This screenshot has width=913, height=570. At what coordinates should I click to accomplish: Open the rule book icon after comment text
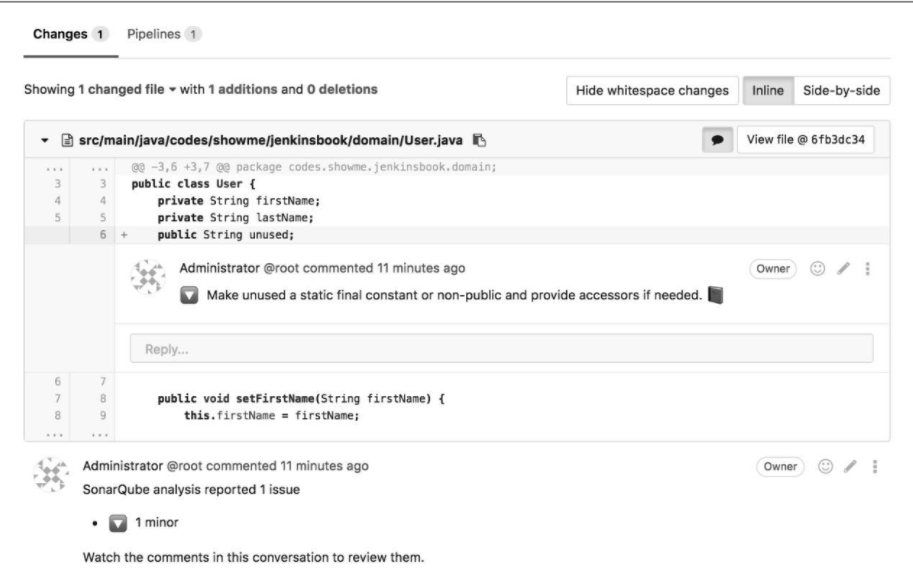(716, 295)
